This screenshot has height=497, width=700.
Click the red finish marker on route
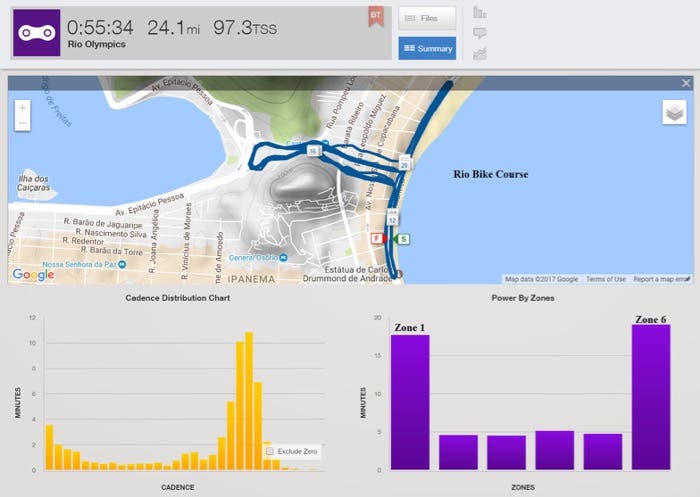pos(377,240)
